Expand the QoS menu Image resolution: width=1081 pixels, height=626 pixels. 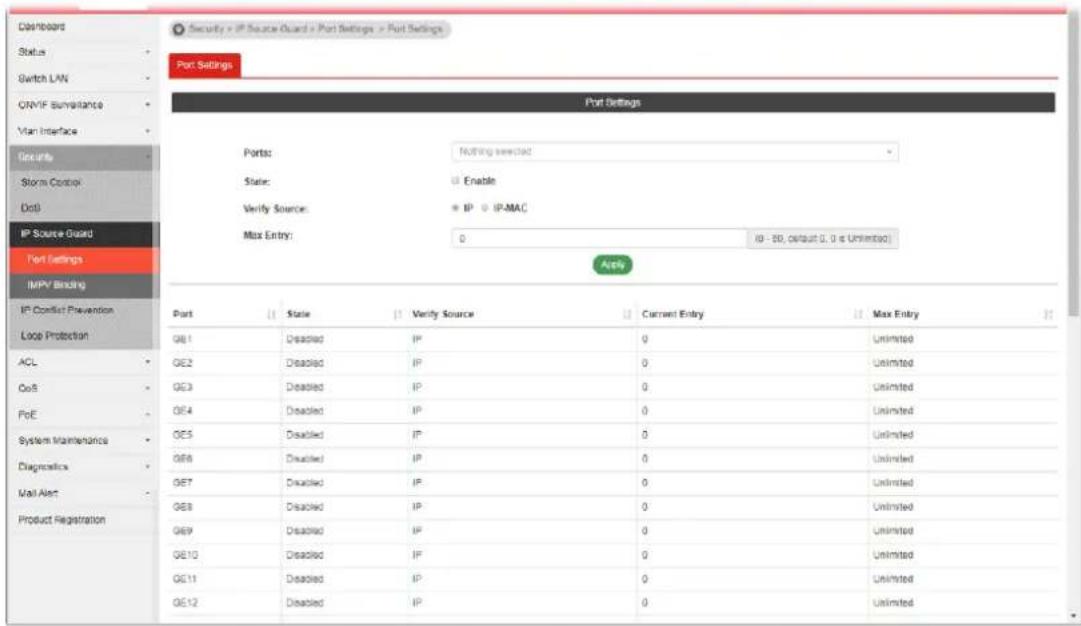(84, 388)
